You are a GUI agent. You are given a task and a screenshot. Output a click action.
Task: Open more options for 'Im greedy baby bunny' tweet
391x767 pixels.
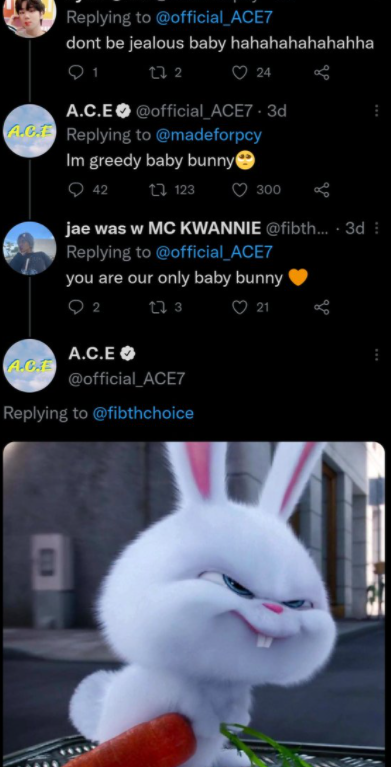point(376,111)
